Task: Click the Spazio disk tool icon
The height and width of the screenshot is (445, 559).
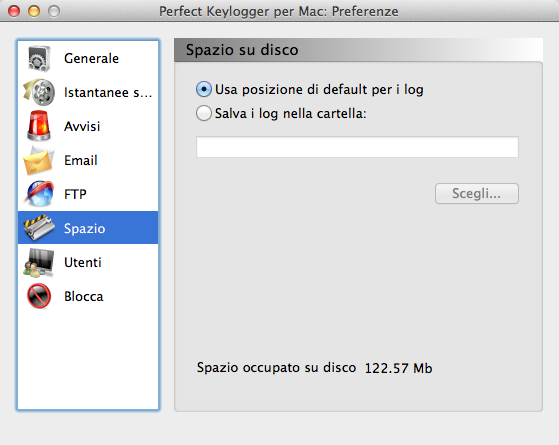Action: point(39,228)
